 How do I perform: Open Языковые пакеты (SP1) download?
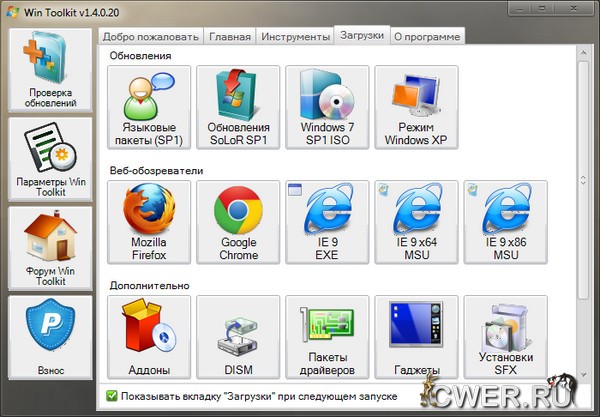[149, 107]
